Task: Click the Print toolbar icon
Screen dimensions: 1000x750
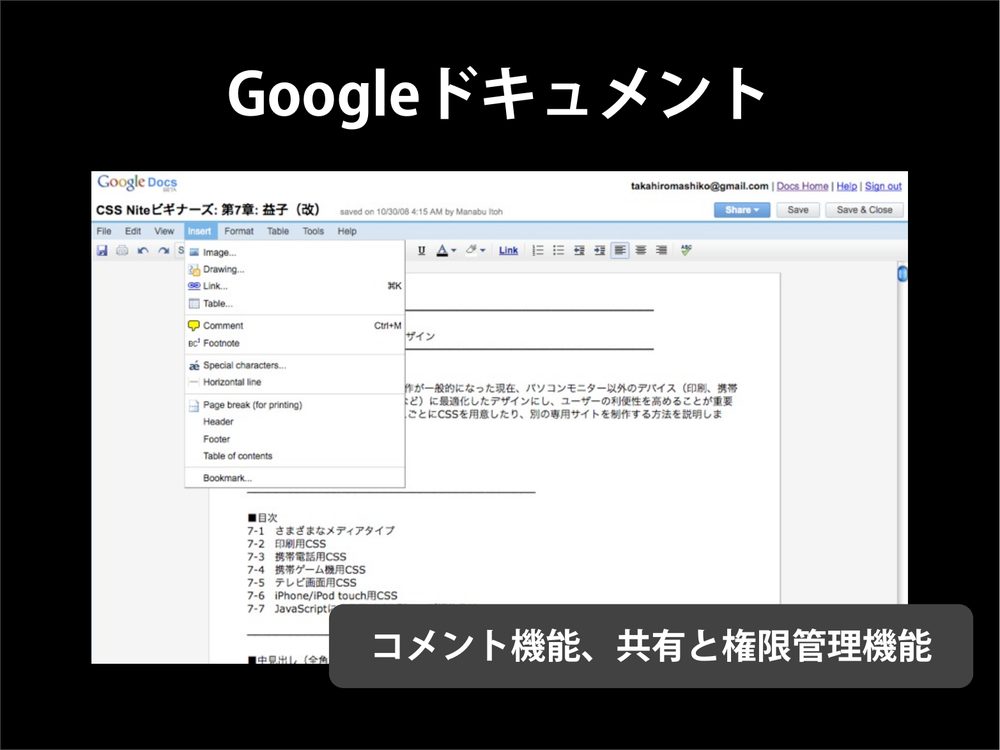Action: [x=122, y=251]
